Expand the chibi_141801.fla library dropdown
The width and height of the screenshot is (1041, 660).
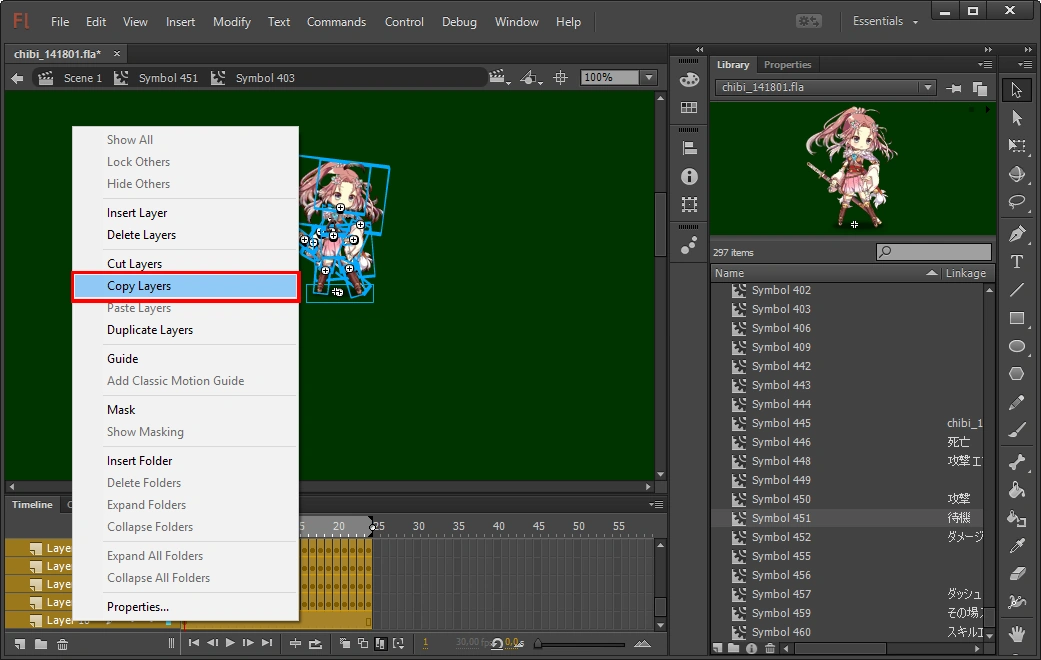928,88
